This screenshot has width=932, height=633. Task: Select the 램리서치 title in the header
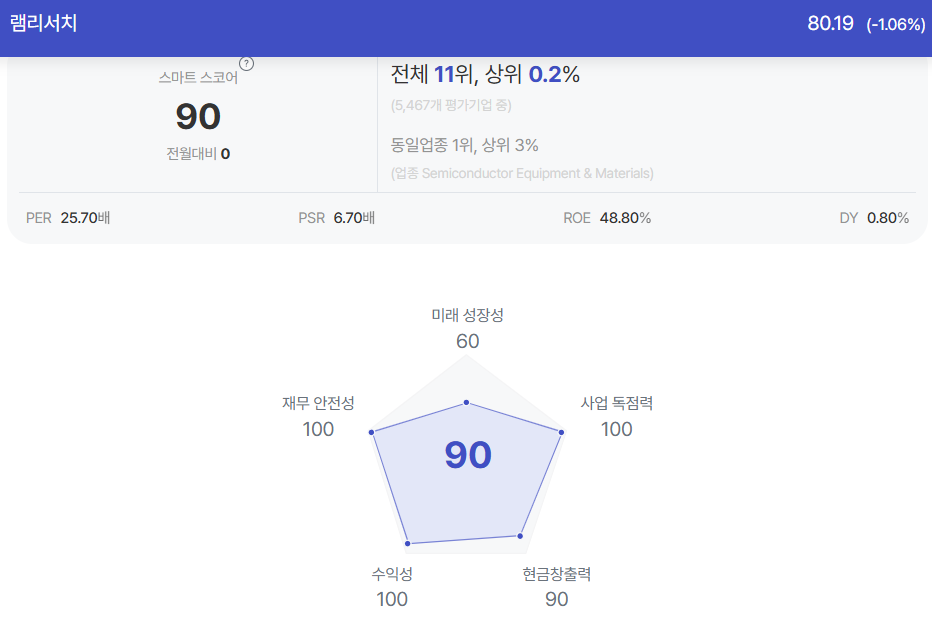point(43,23)
